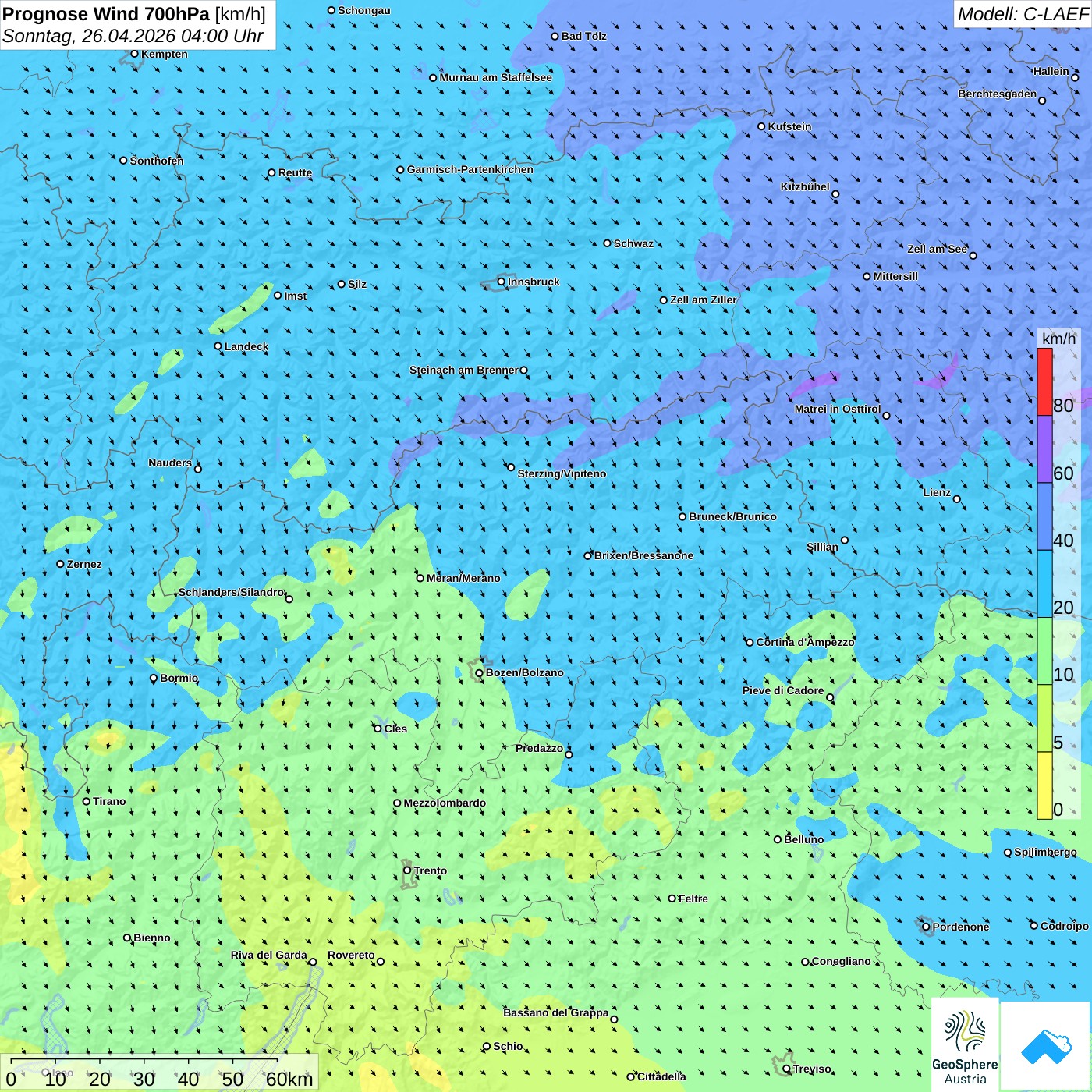Select the "Riva del Garda" label

[x=269, y=955]
